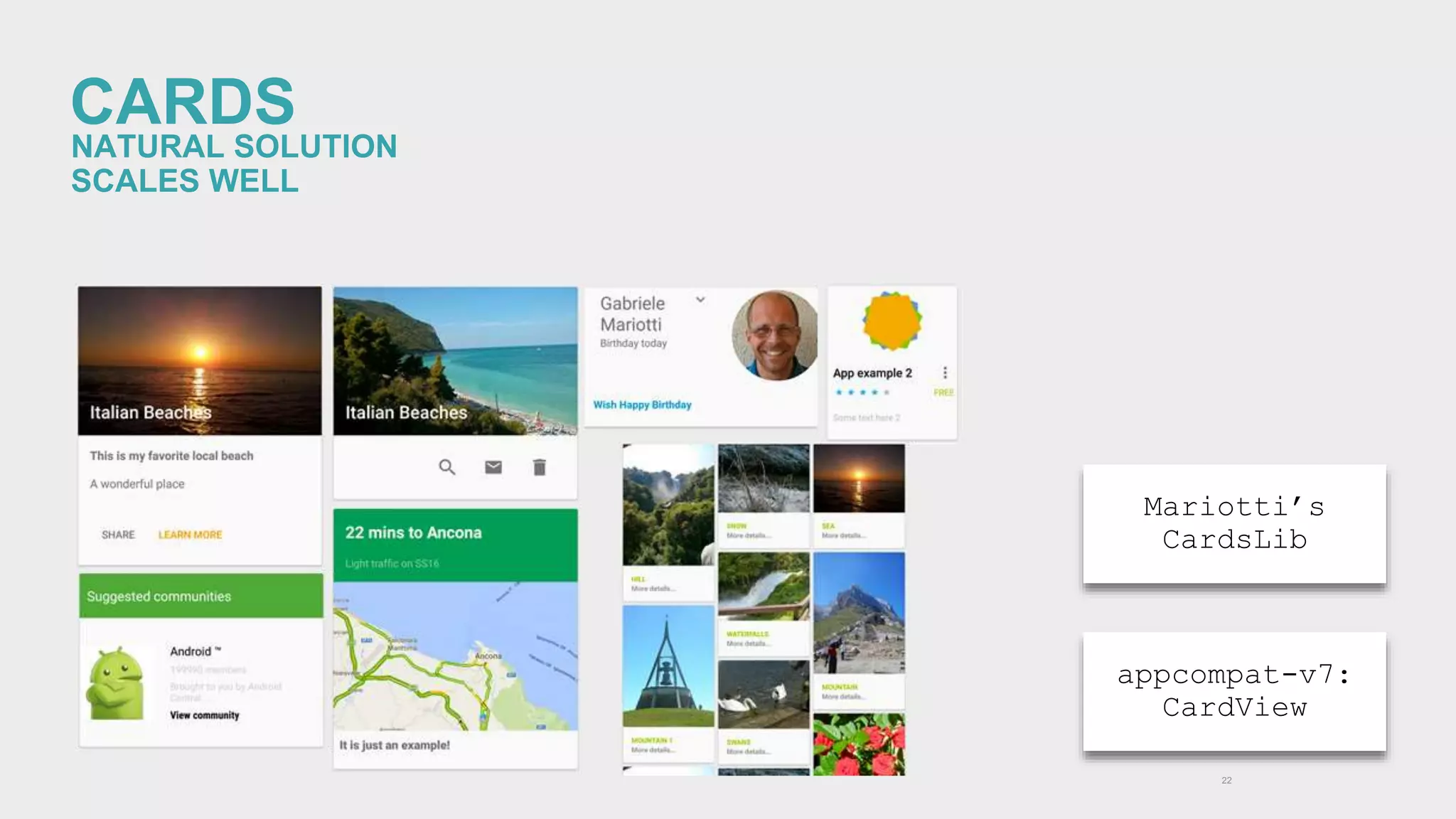Click the 22 mins to Ancona header

click(455, 545)
